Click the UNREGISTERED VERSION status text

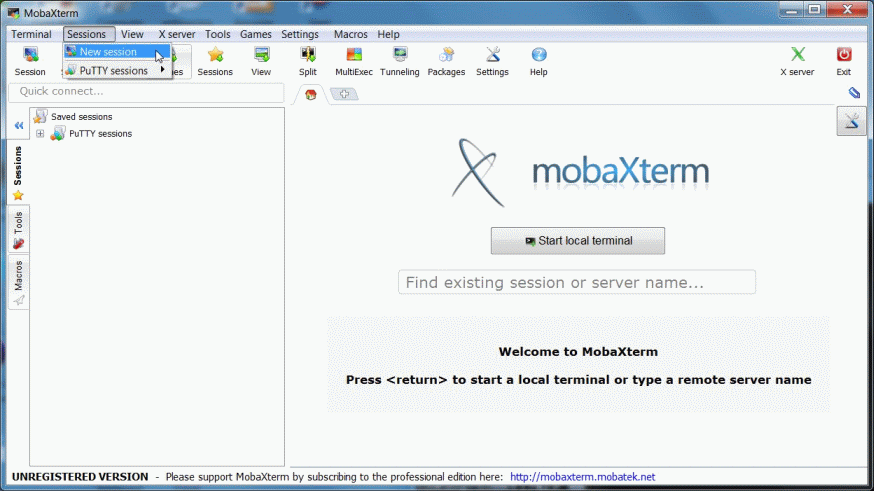click(80, 477)
